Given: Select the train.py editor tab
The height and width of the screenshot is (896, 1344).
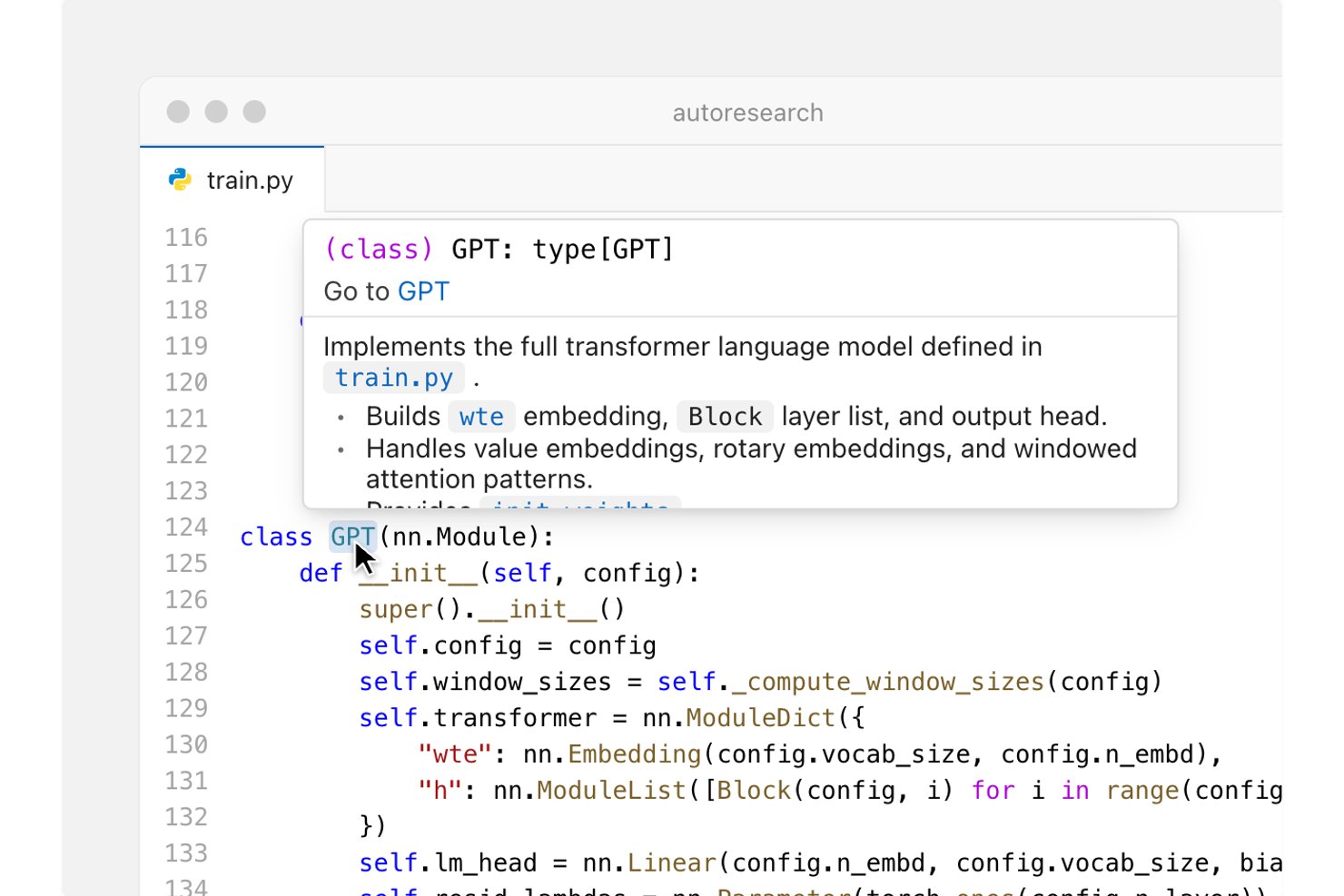Looking at the screenshot, I should click(232, 180).
